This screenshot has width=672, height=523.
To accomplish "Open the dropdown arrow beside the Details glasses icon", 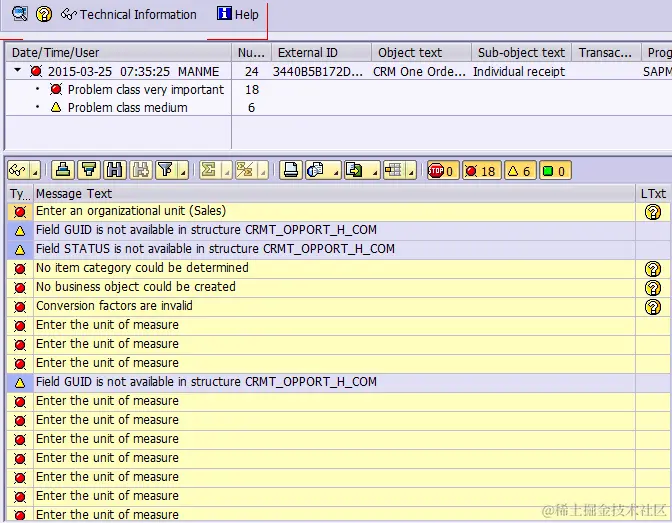I will point(35,171).
